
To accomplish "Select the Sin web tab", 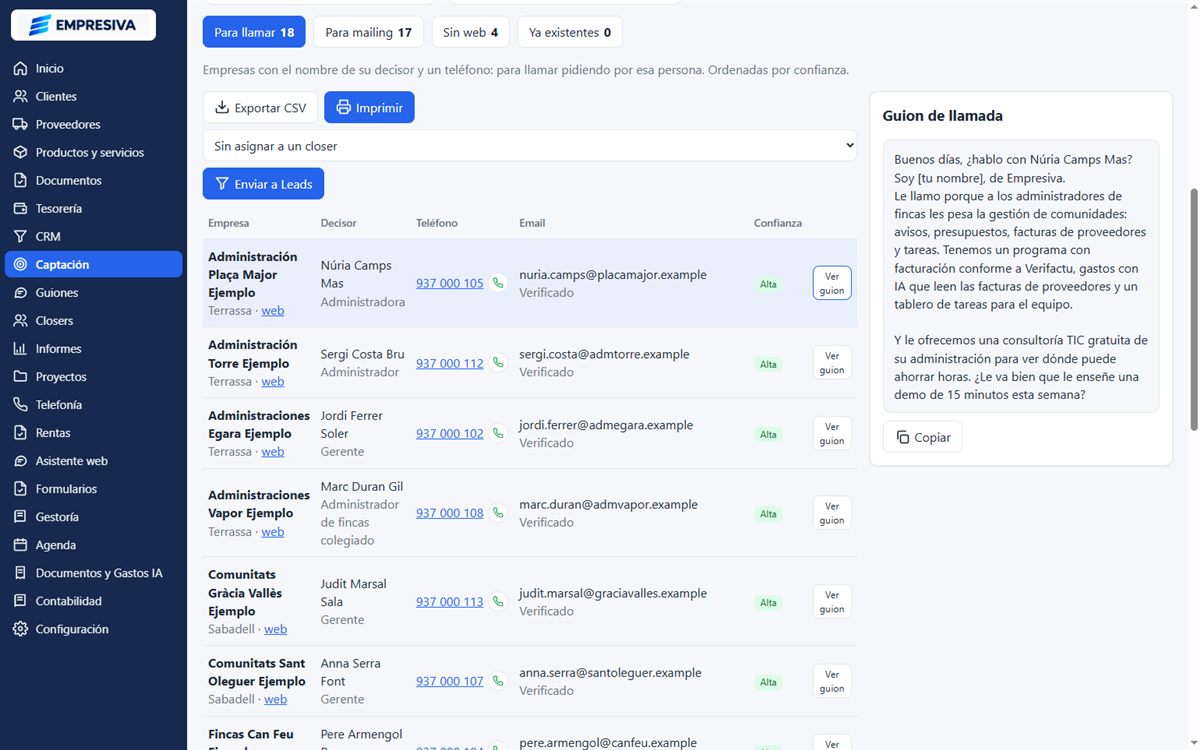I will click(x=470, y=32).
